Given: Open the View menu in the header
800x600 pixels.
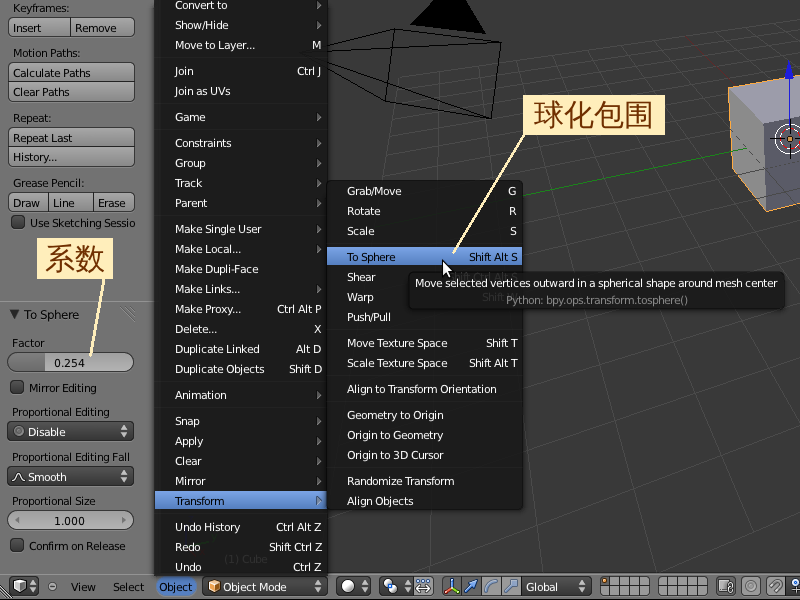Looking at the screenshot, I should [x=83, y=586].
